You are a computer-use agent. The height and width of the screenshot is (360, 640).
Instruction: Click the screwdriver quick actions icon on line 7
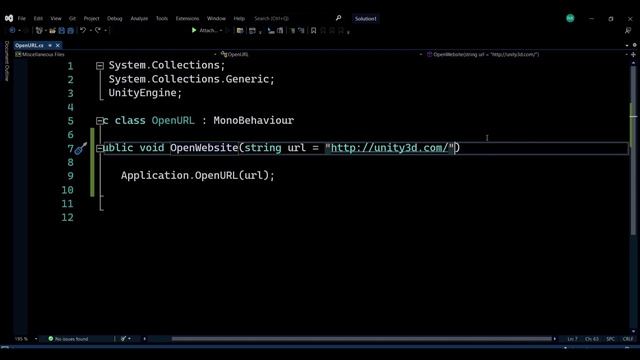(x=80, y=149)
